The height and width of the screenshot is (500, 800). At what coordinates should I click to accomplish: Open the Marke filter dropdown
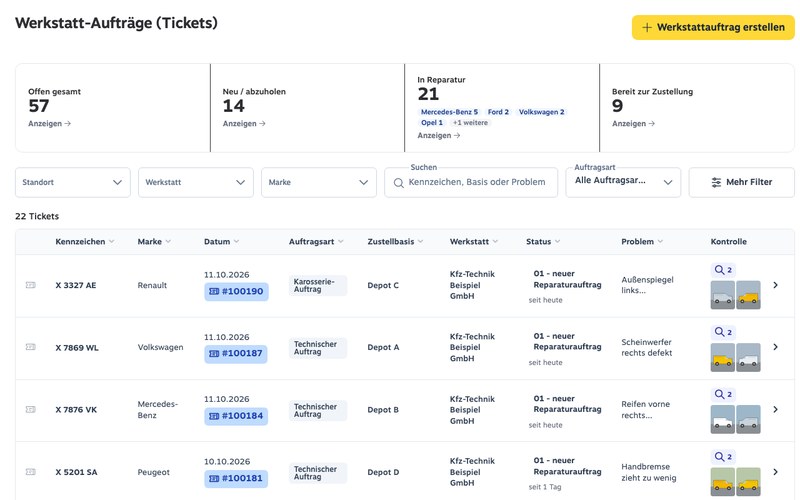319,182
